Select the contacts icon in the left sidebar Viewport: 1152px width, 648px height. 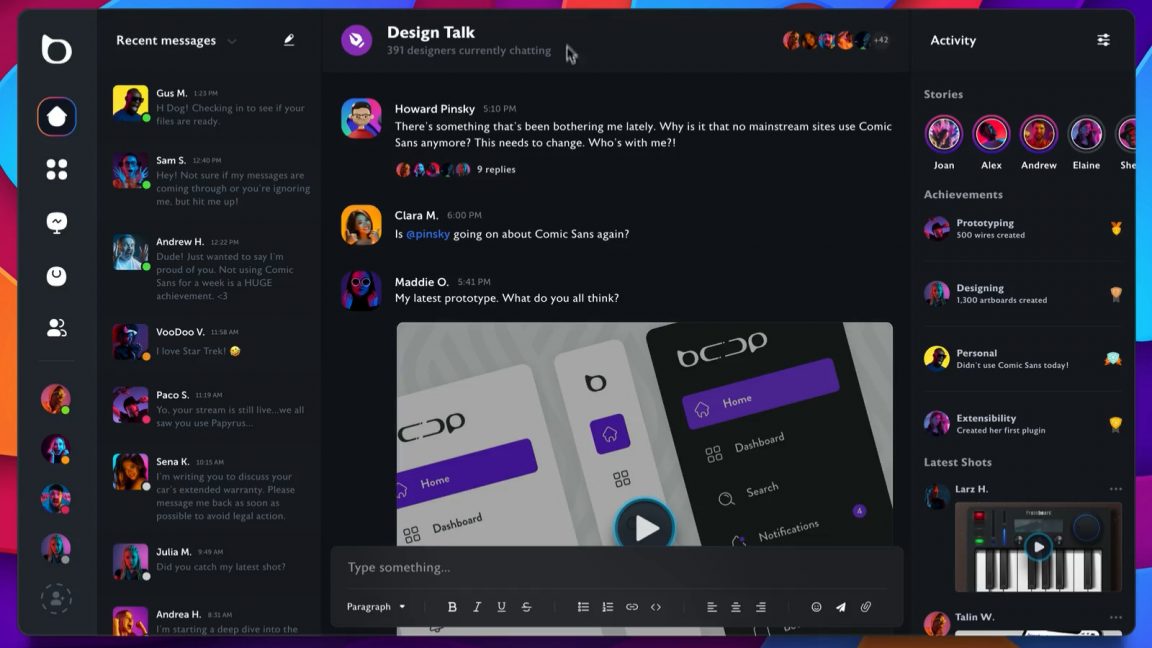click(56, 328)
